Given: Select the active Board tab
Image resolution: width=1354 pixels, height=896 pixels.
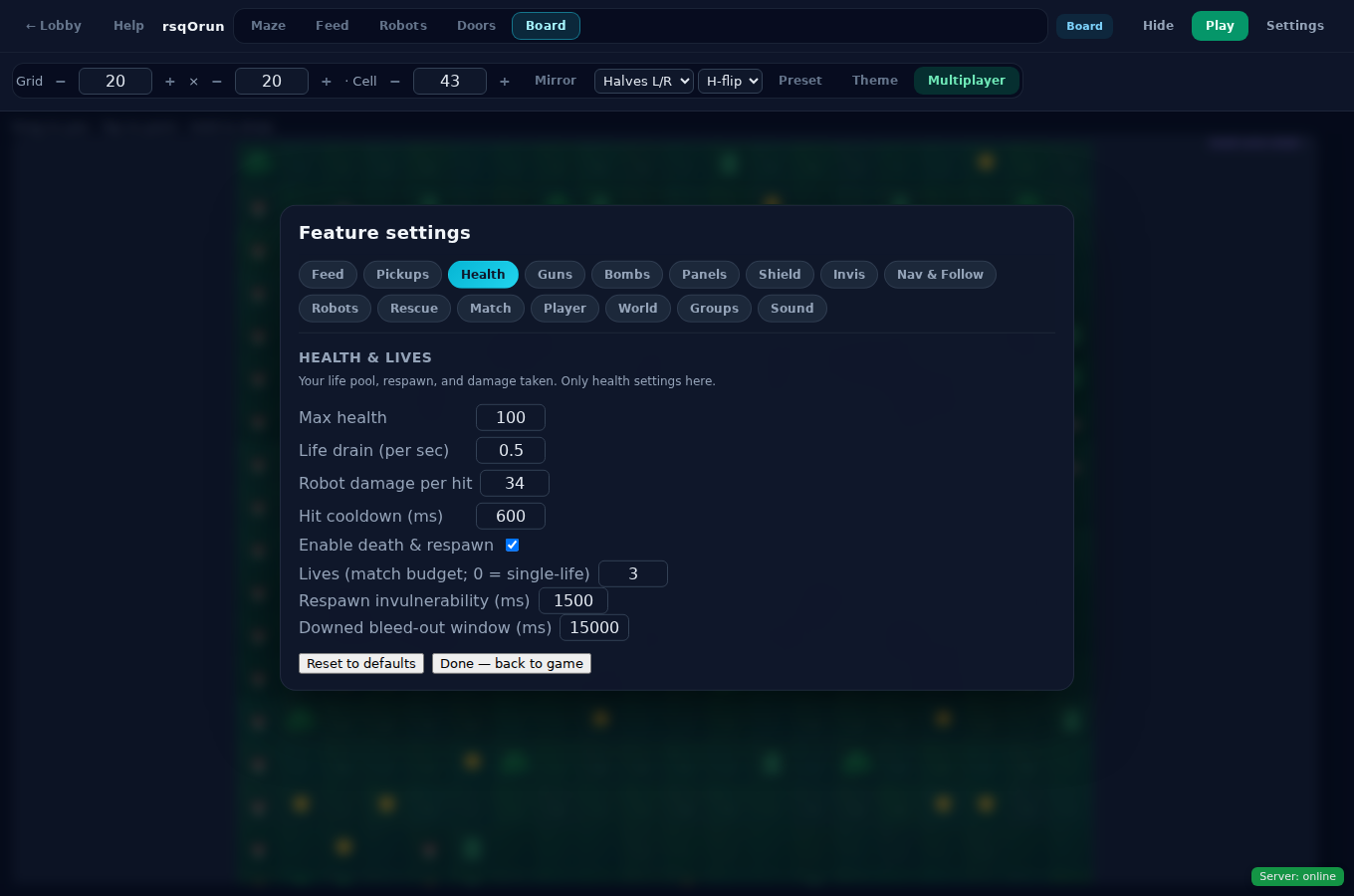Looking at the screenshot, I should (546, 26).
